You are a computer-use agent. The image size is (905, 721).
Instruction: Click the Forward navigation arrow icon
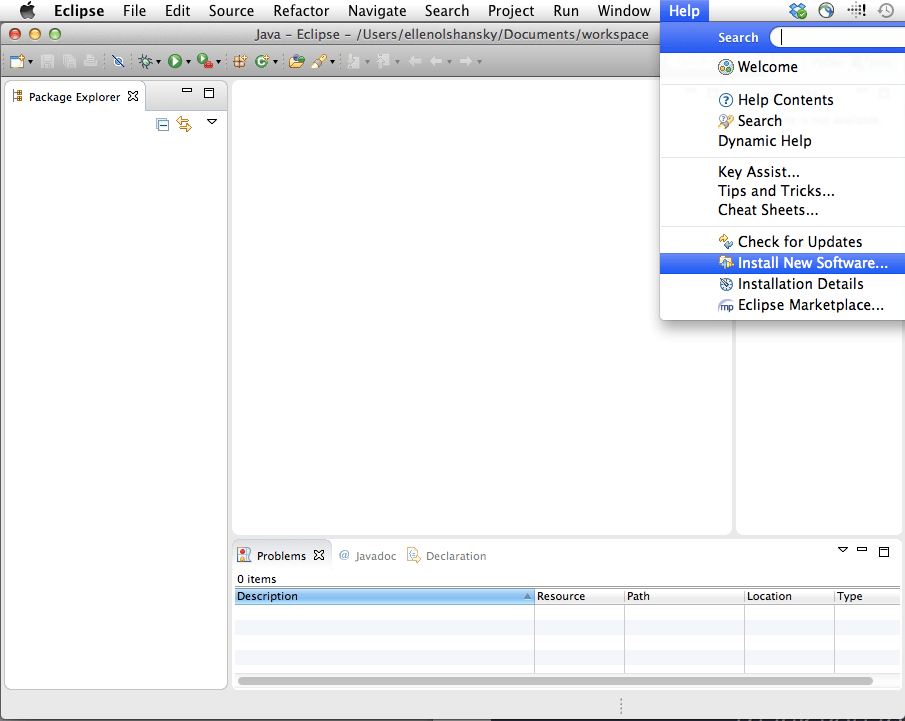point(466,61)
